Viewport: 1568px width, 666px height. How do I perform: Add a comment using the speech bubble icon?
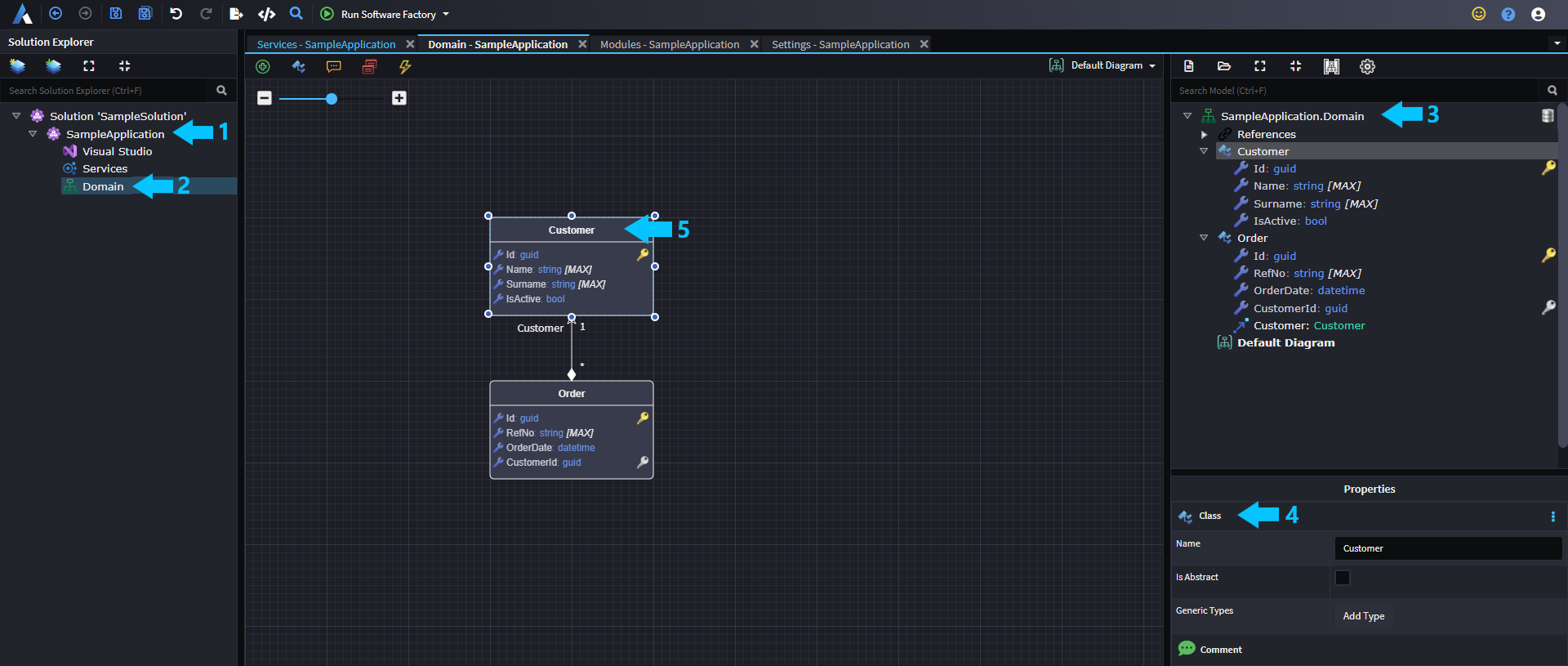pyautogui.click(x=333, y=67)
